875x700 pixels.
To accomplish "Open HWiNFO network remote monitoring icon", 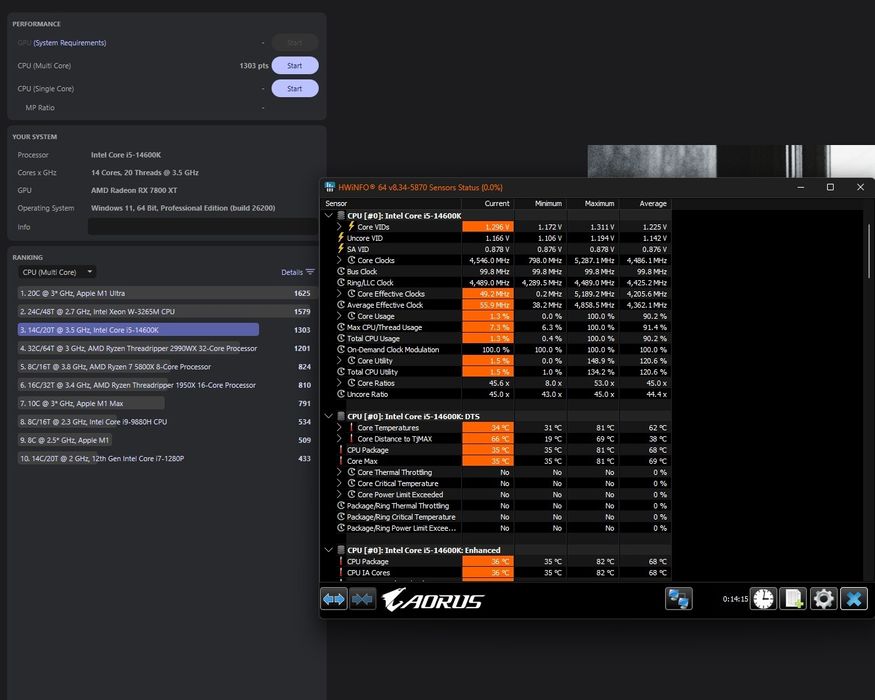I will tap(679, 599).
